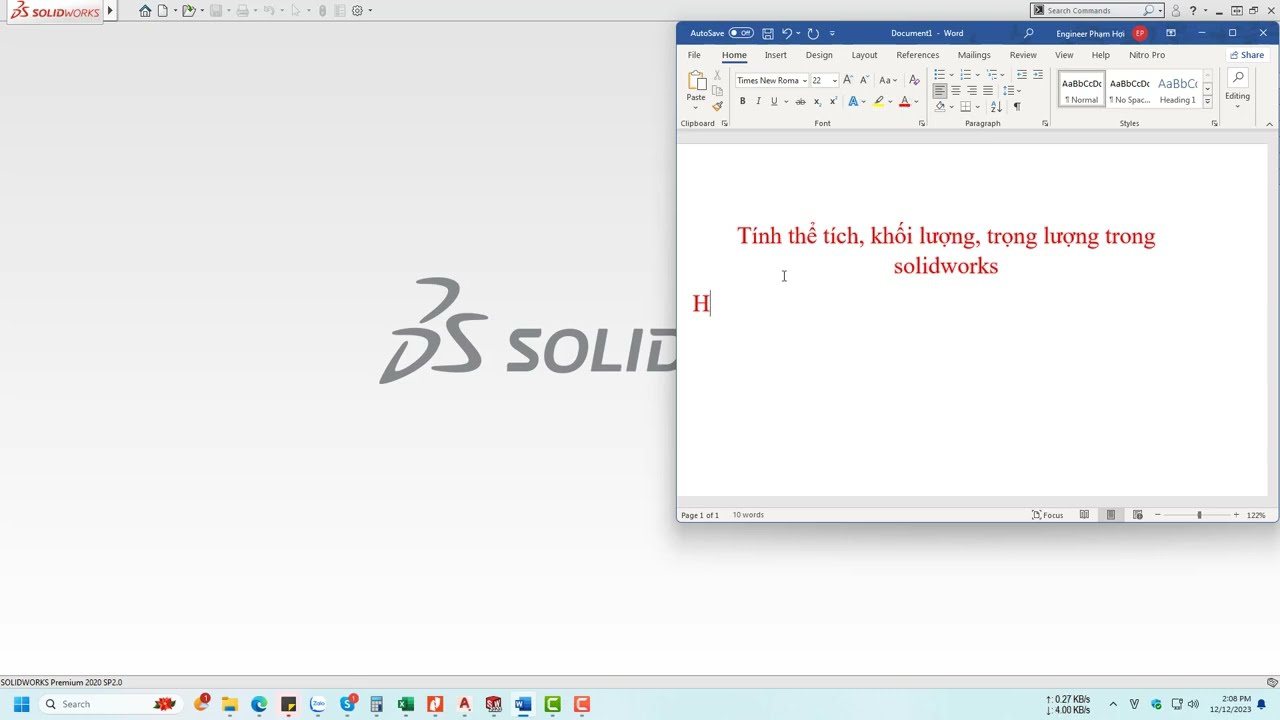Click SolidWorks New document icon

pos(162,10)
